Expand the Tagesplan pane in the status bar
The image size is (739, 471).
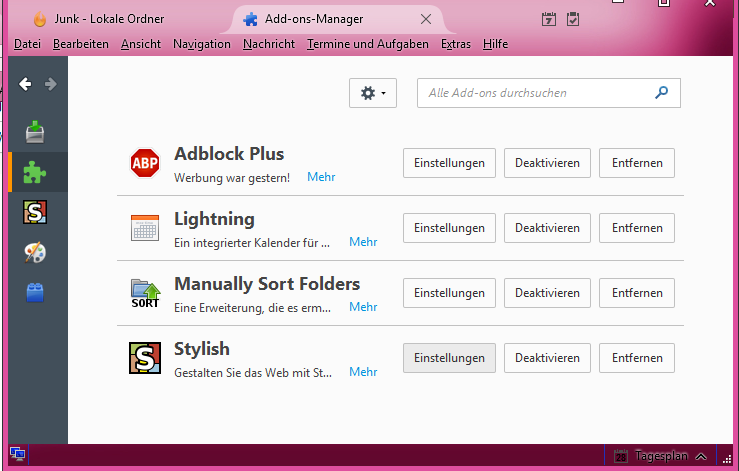[x=701, y=456]
